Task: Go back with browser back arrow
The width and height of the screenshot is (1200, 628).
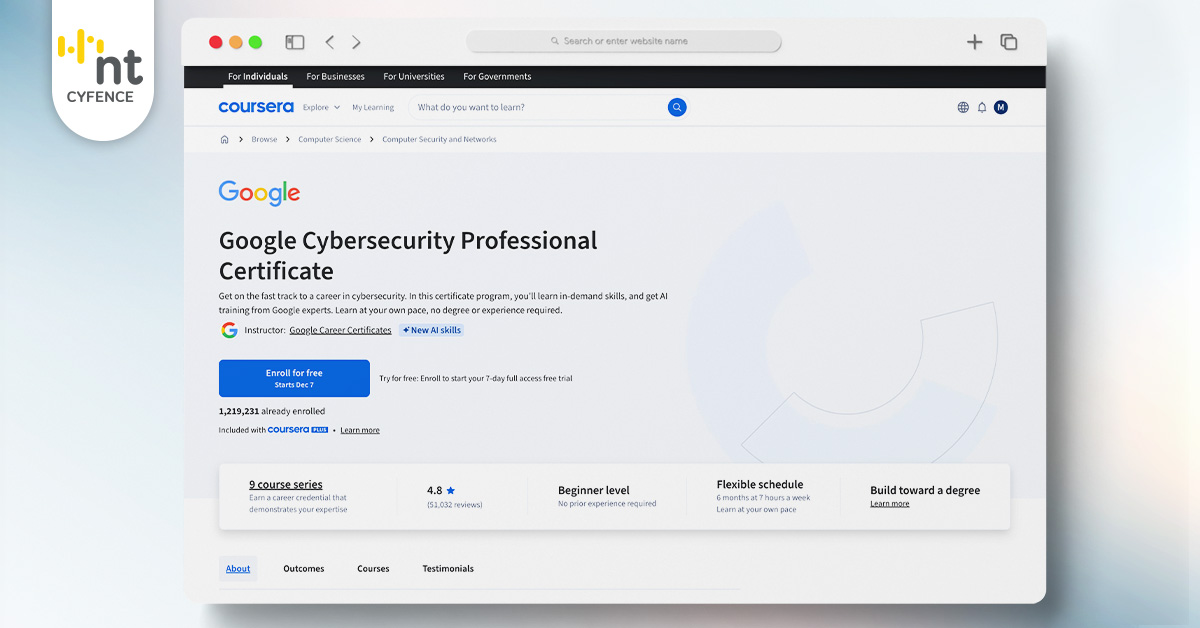Action: tap(329, 42)
